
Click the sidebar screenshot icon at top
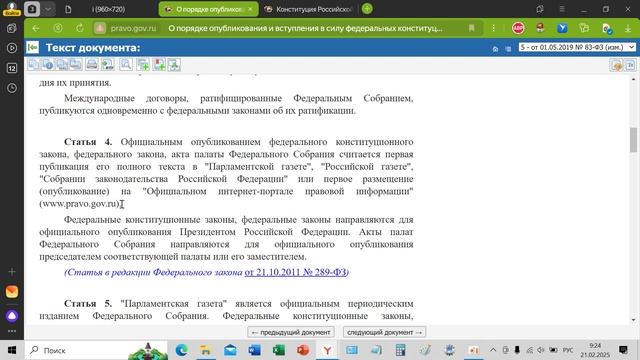click(12, 28)
